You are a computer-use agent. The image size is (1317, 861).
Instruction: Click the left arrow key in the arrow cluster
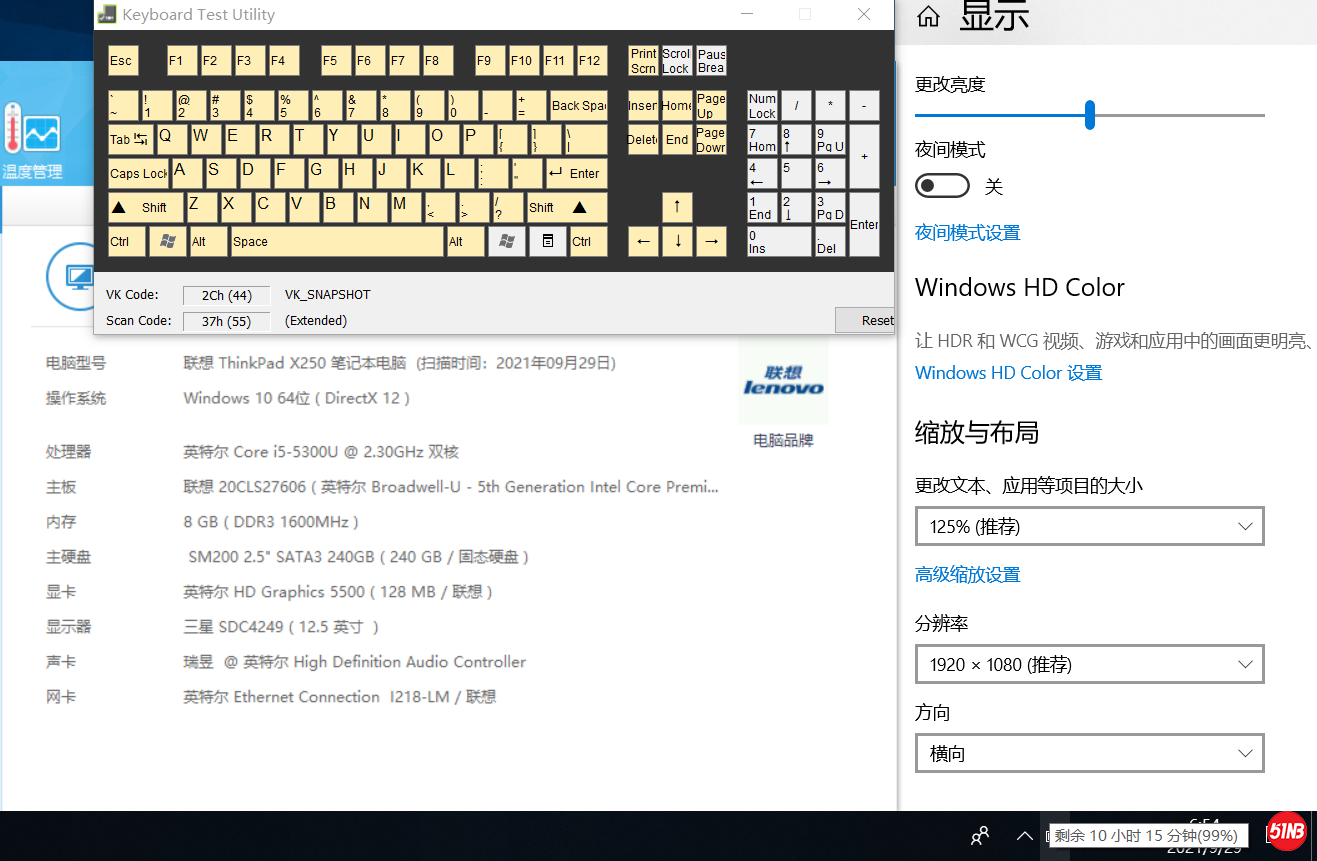643,241
